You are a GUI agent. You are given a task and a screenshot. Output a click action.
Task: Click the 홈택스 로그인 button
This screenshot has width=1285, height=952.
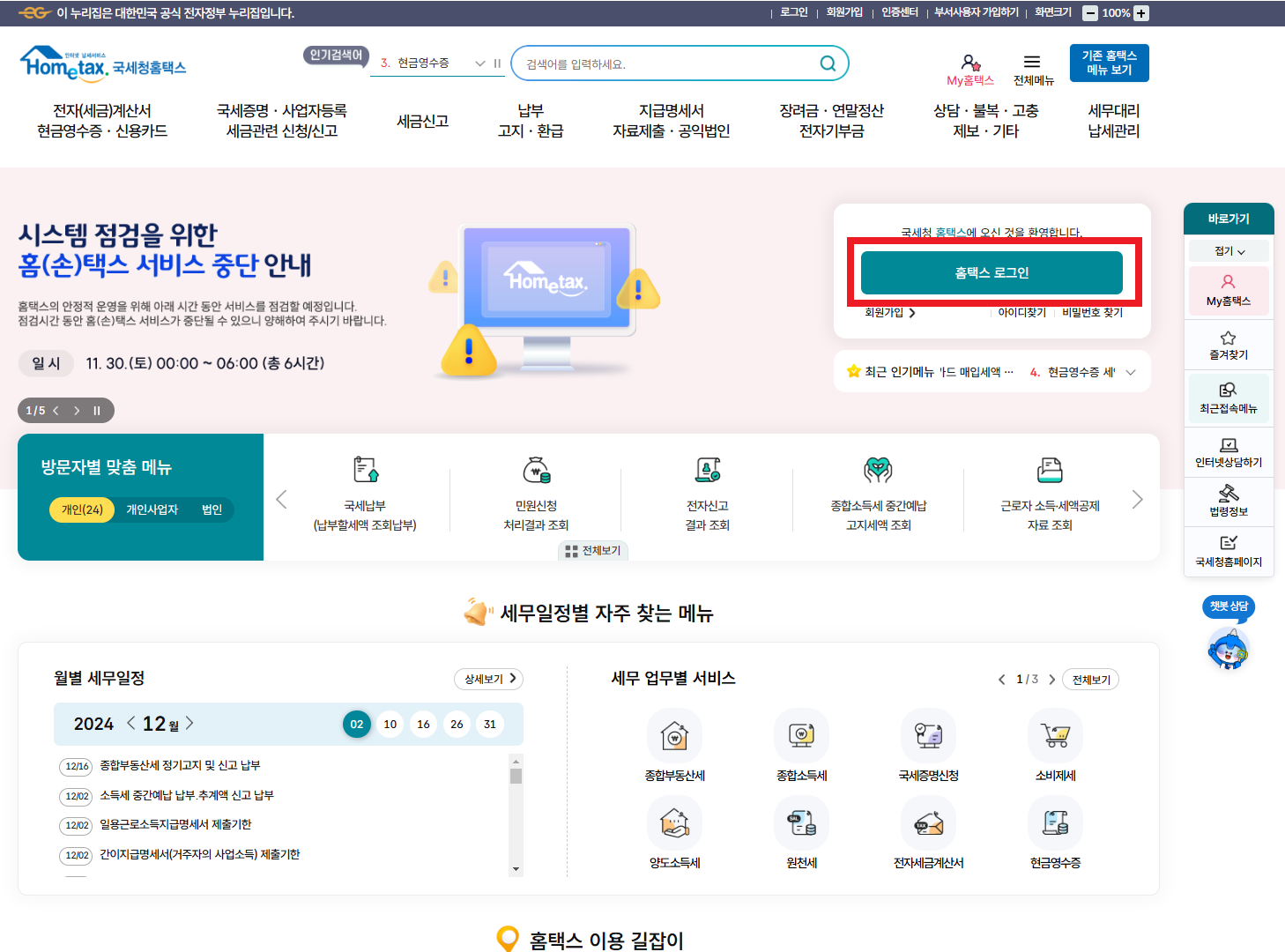tap(992, 272)
